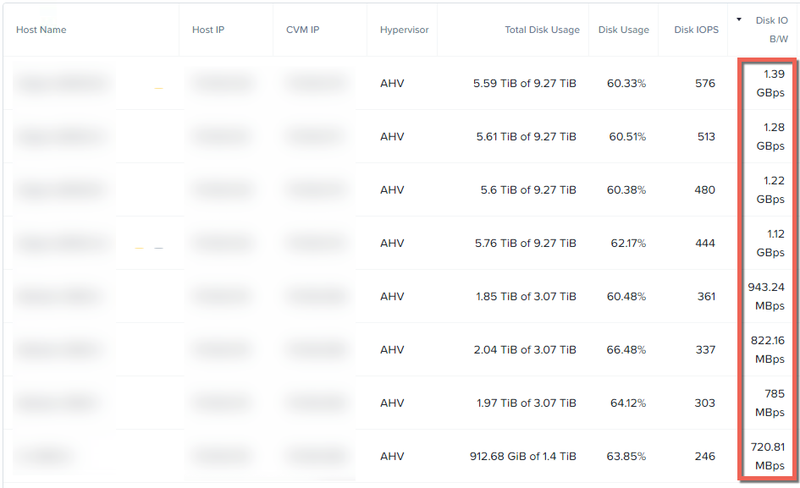This screenshot has height=488, width=800.
Task: Click AHV in the 513 IOPS row
Action: (x=392, y=136)
